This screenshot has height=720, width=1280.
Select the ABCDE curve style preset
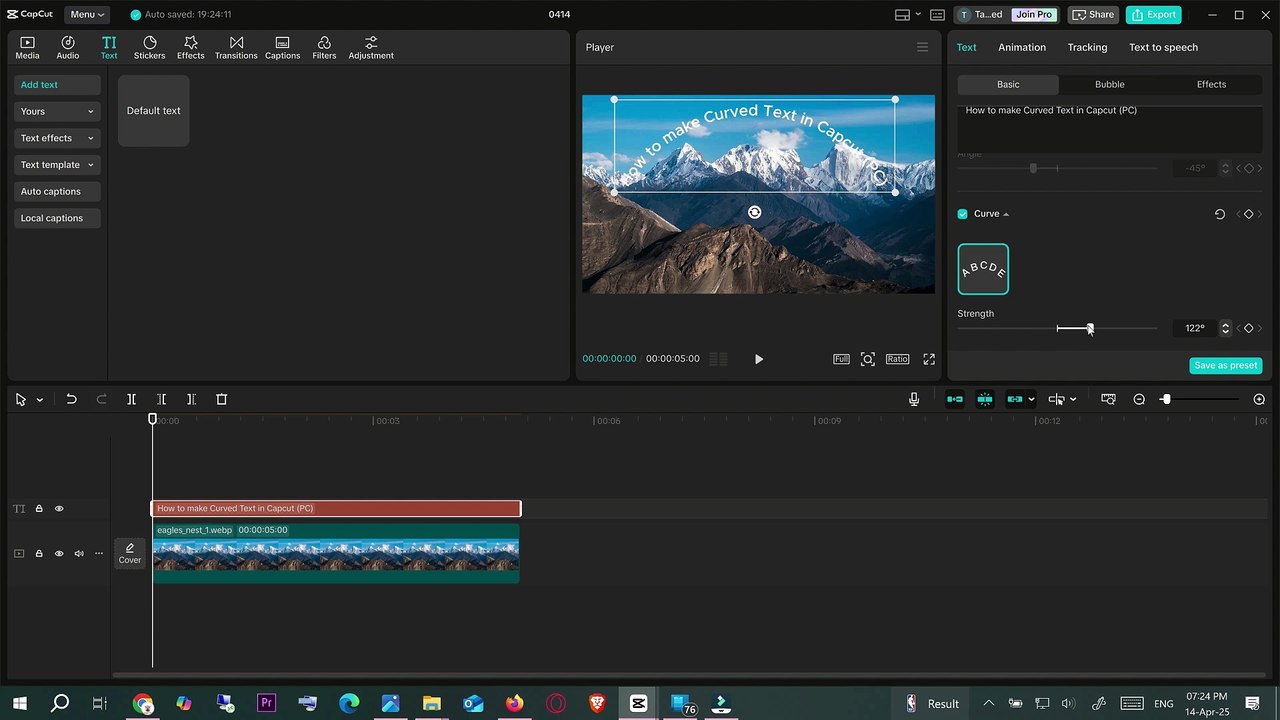point(983,269)
